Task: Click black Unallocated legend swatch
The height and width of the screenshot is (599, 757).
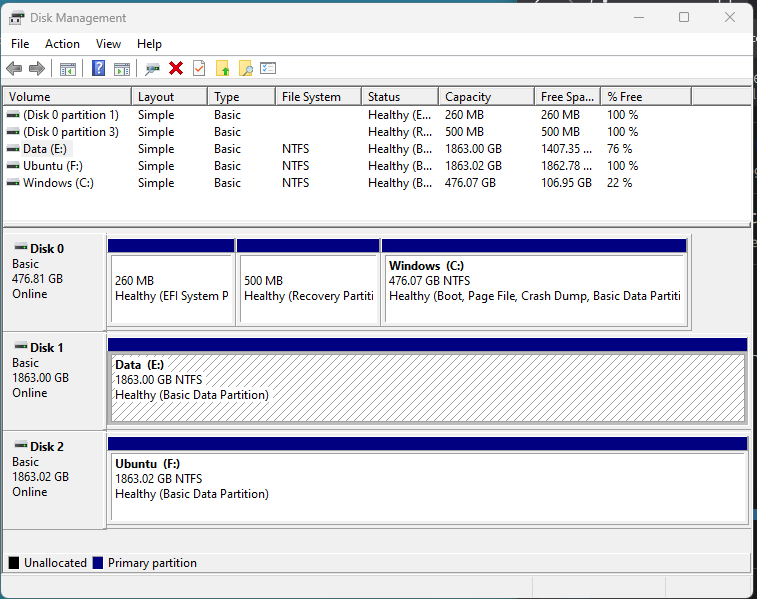Action: (14, 563)
